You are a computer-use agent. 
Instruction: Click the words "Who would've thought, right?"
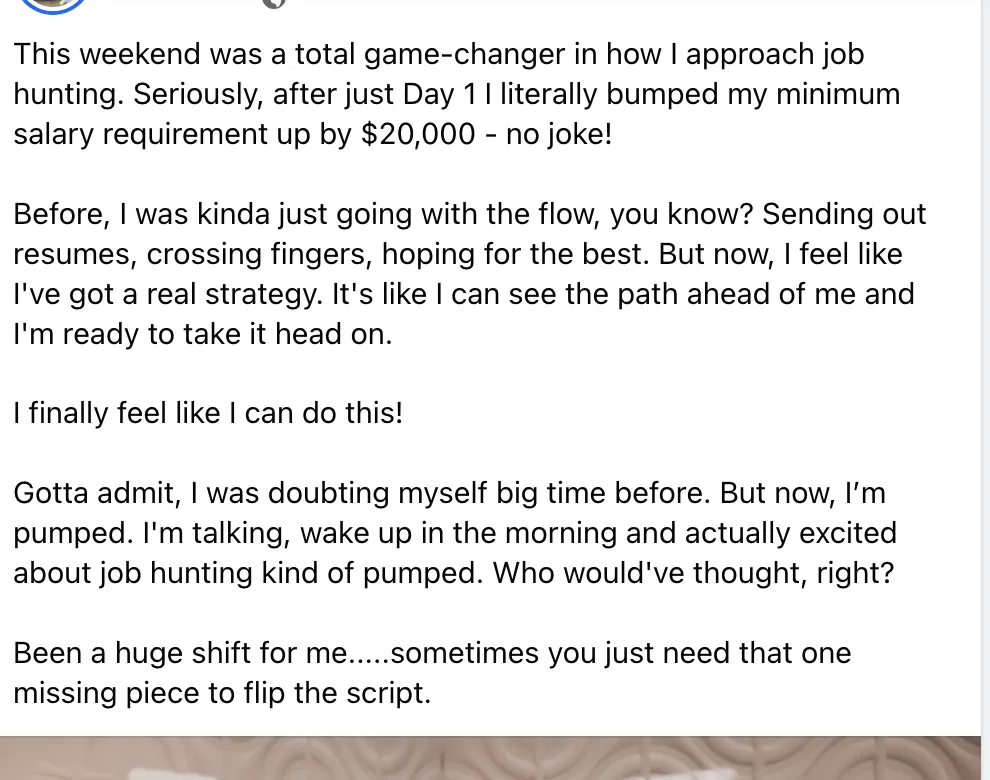click(693, 573)
